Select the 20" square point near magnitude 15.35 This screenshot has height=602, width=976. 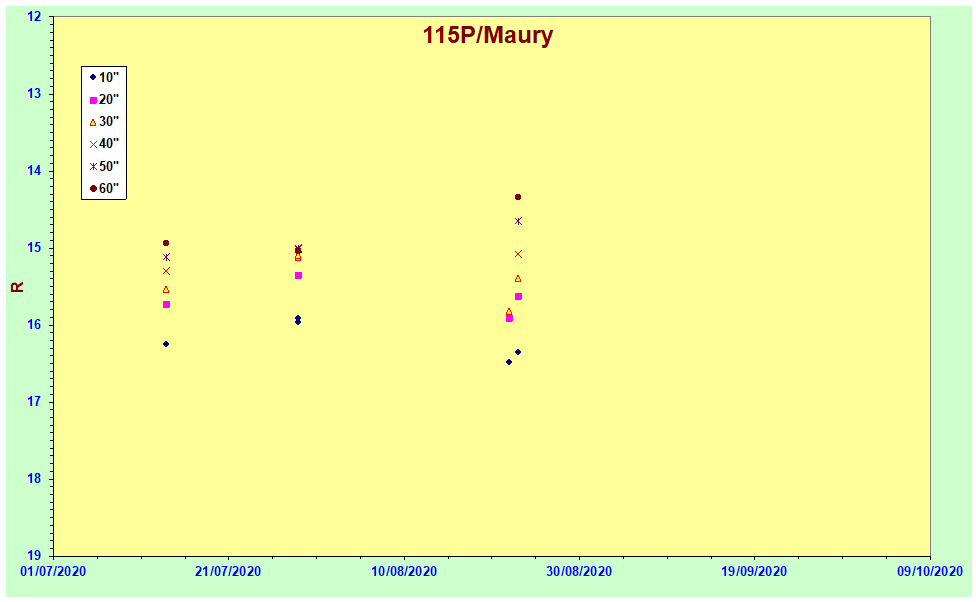(x=298, y=275)
